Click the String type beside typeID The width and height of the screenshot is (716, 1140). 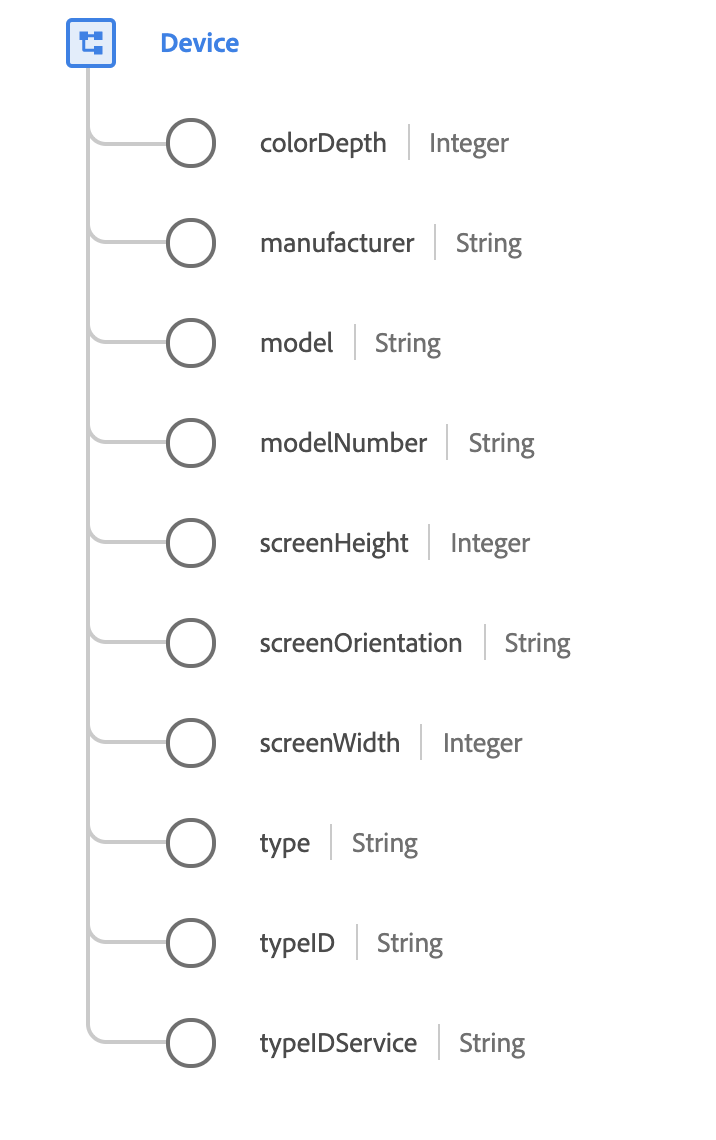(x=410, y=943)
